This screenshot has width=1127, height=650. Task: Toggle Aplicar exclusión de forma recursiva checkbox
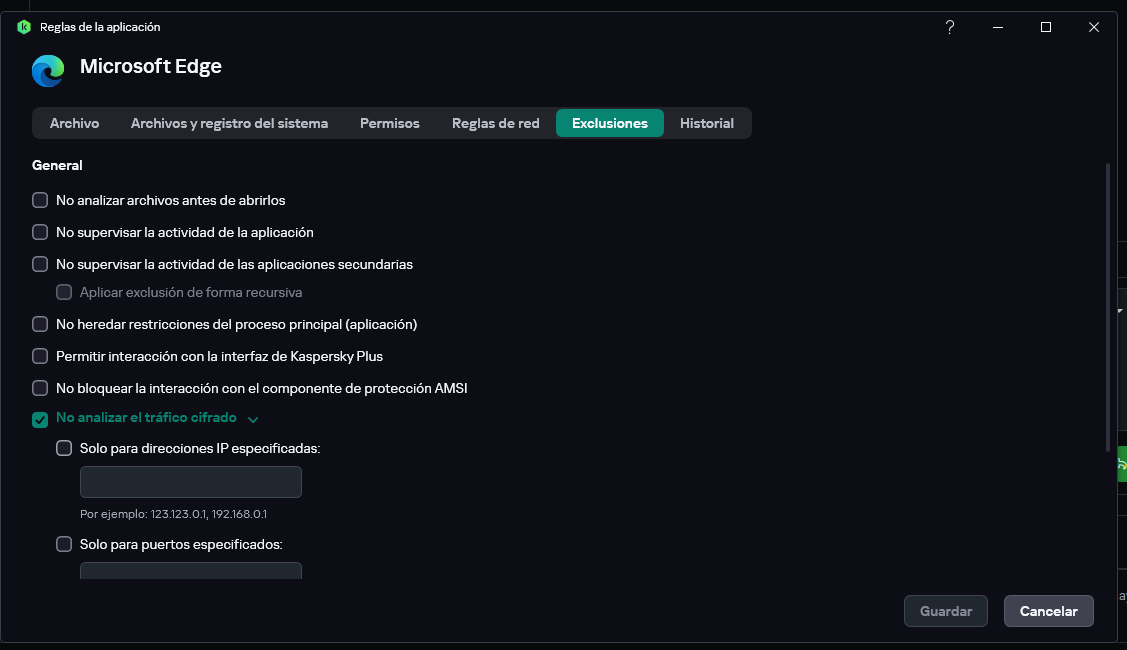(64, 292)
